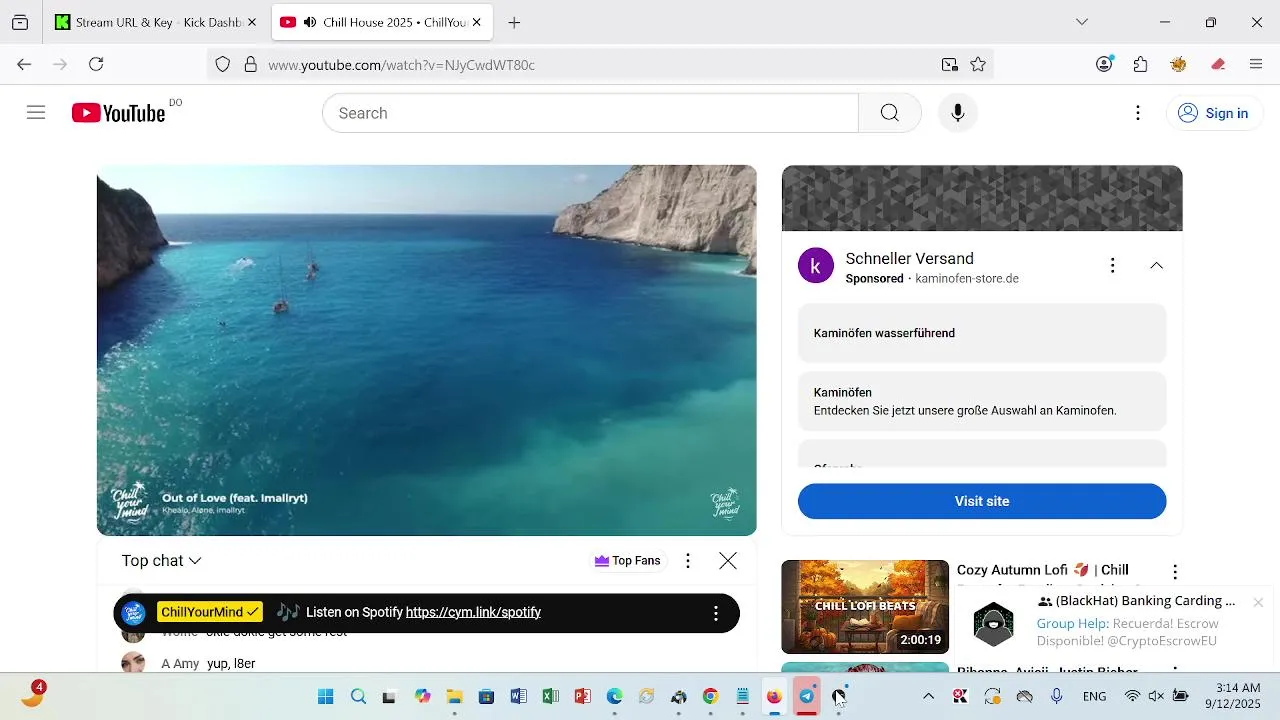Click the Sign in button
This screenshot has width=1280, height=720.
point(1213,113)
